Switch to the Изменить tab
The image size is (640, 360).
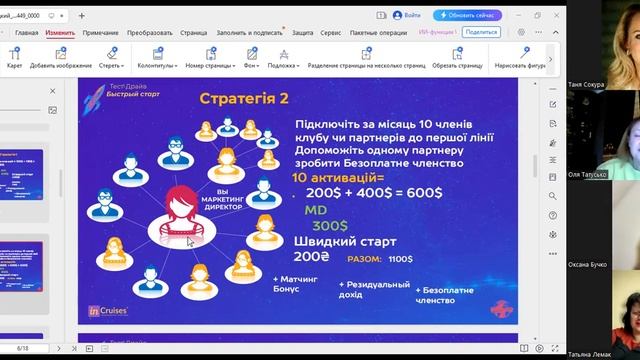click(x=60, y=33)
